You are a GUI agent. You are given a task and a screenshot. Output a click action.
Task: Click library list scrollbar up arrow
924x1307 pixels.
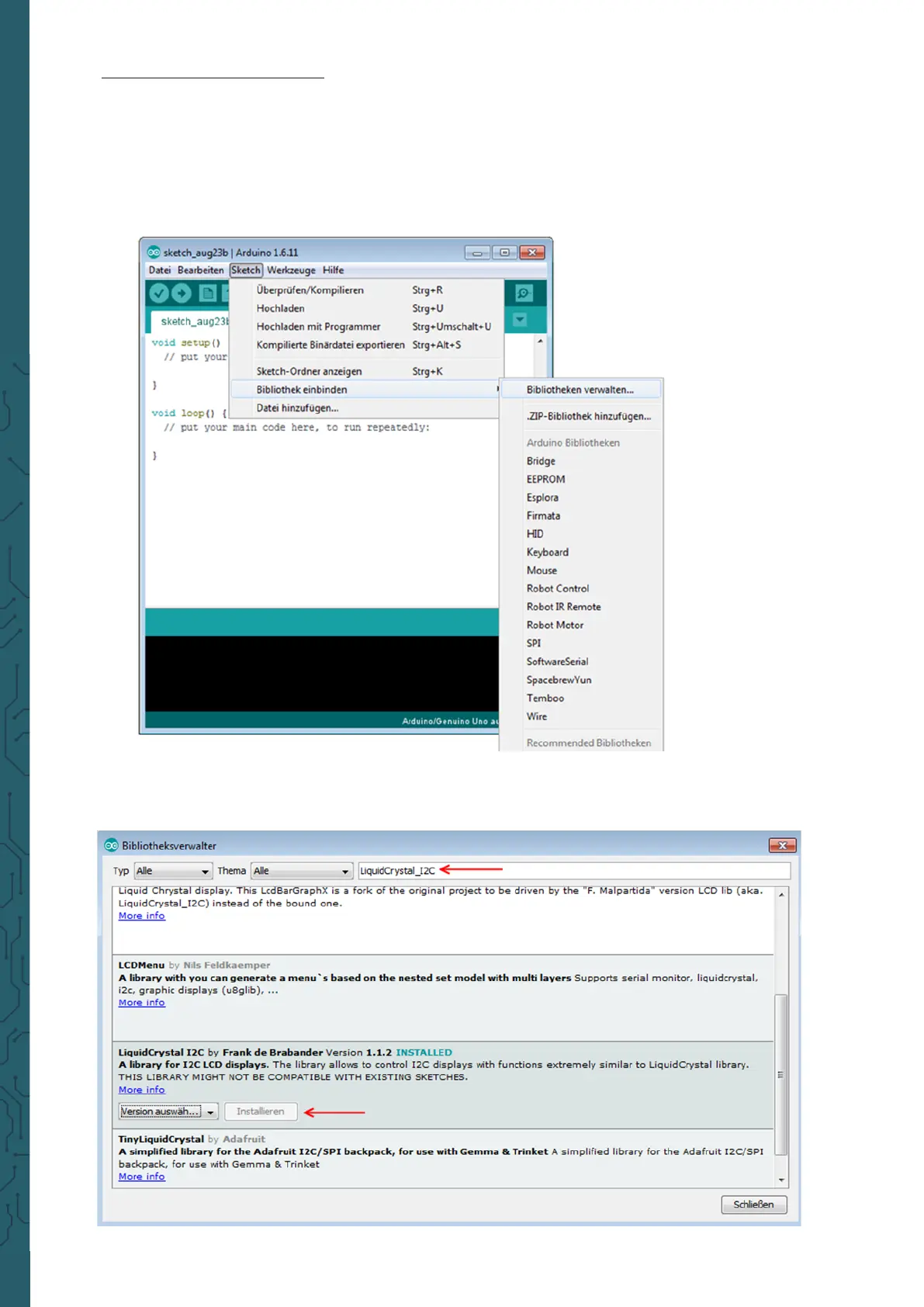click(x=781, y=894)
